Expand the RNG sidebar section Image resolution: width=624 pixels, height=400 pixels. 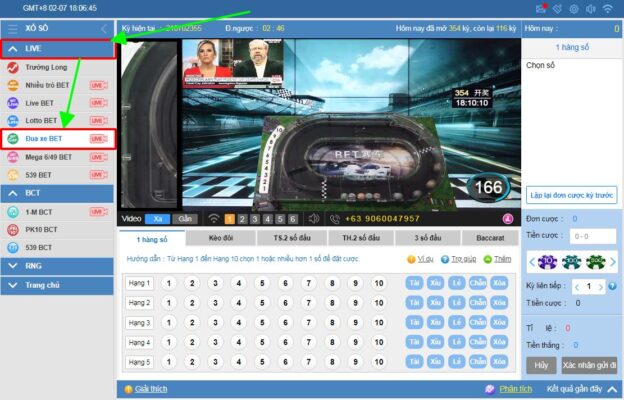point(12,265)
